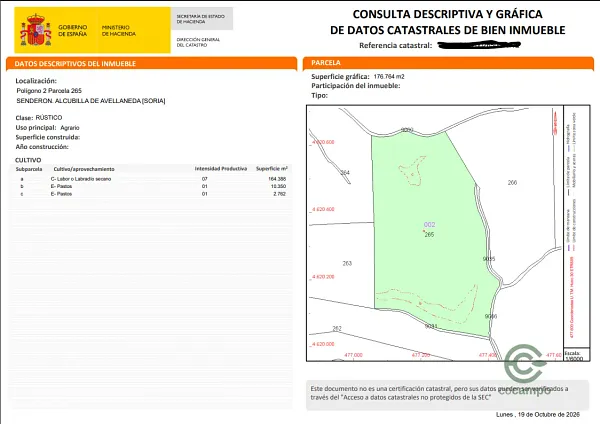Image resolution: width=600 pixels, height=424 pixels.
Task: Click the 'Cultivo/aprovechamiento' column header
Action: [x=84, y=169]
